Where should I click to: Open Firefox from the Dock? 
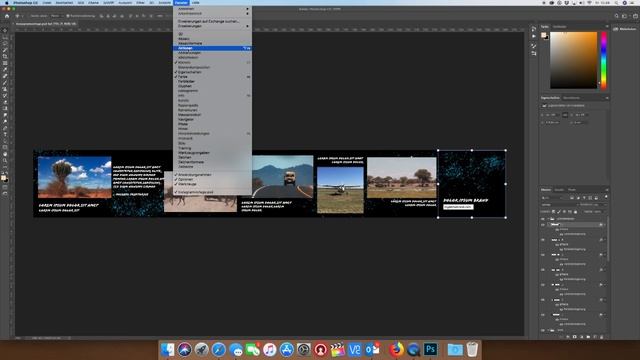[x=396, y=349]
